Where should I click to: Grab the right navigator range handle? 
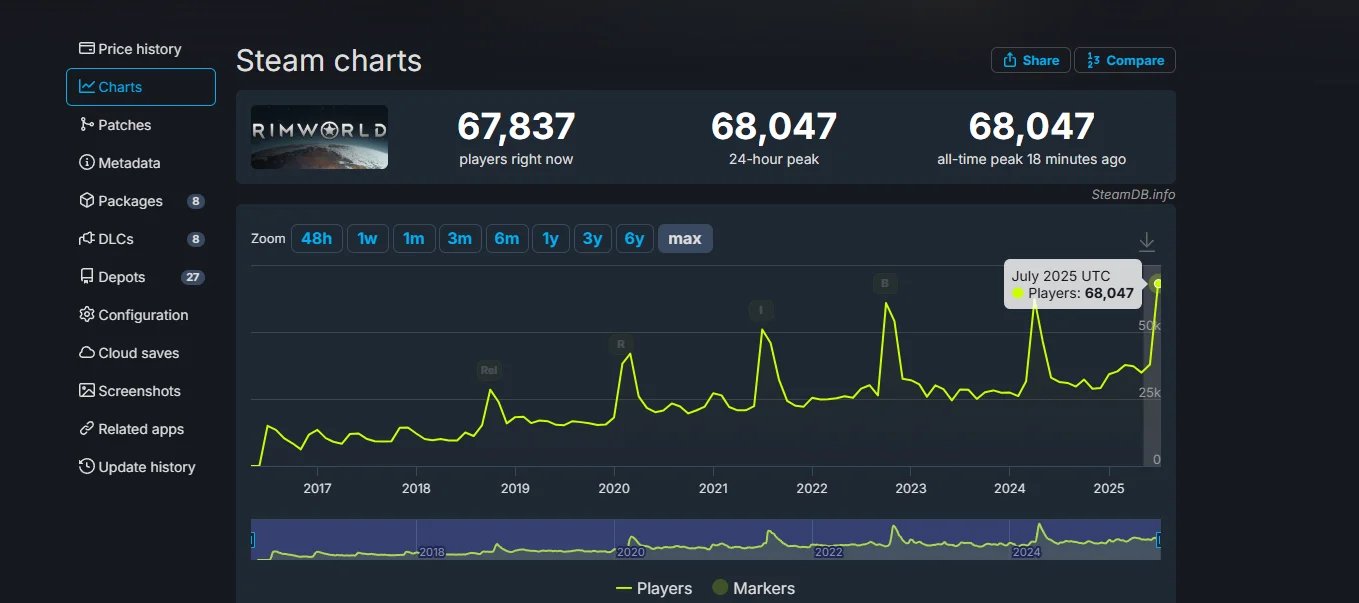click(x=1159, y=540)
